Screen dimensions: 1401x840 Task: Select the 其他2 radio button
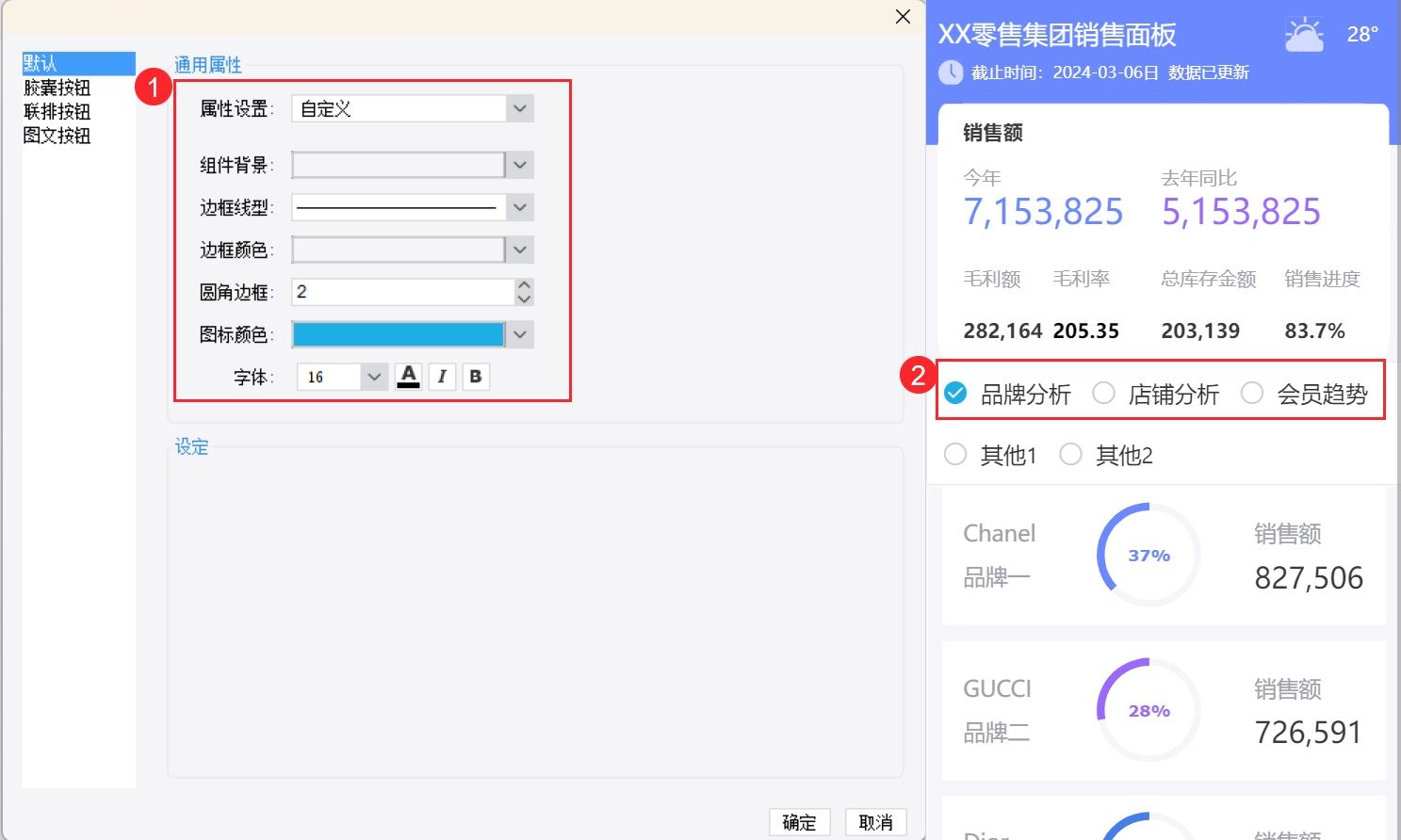pos(1070,455)
